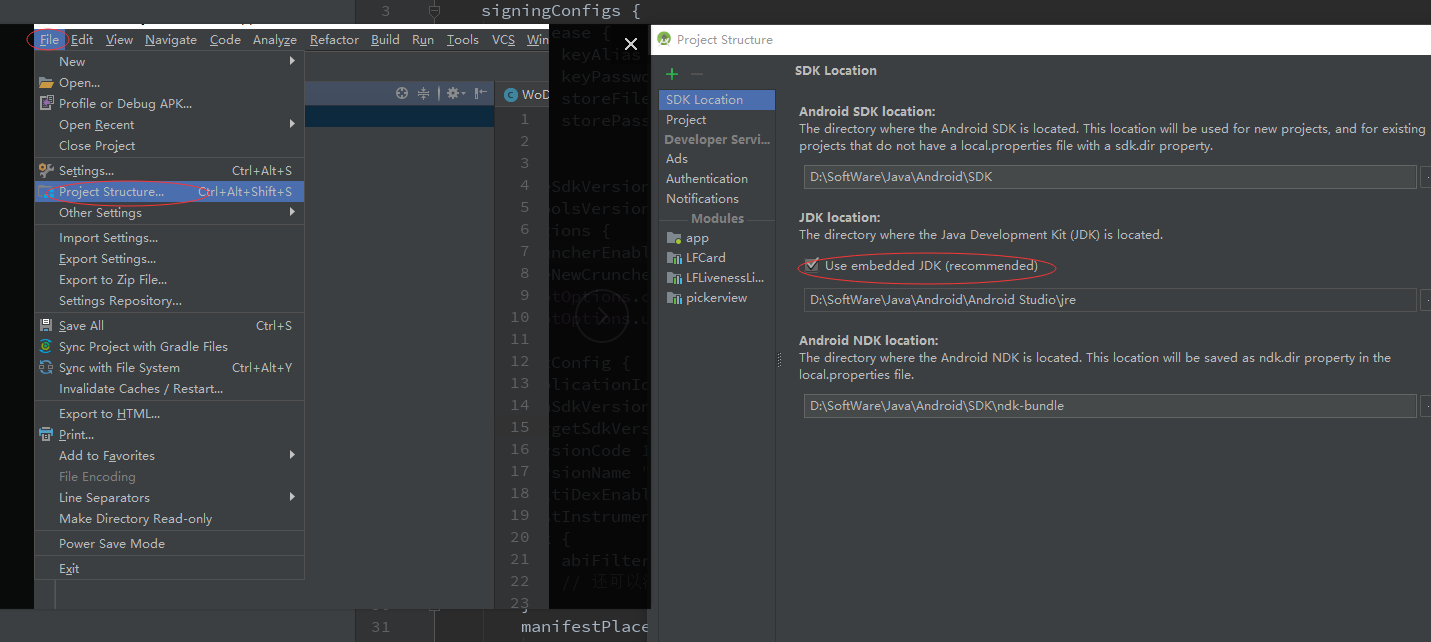Open Settings Repository... entry
This screenshot has width=1431, height=642.
pyautogui.click(x=169, y=300)
